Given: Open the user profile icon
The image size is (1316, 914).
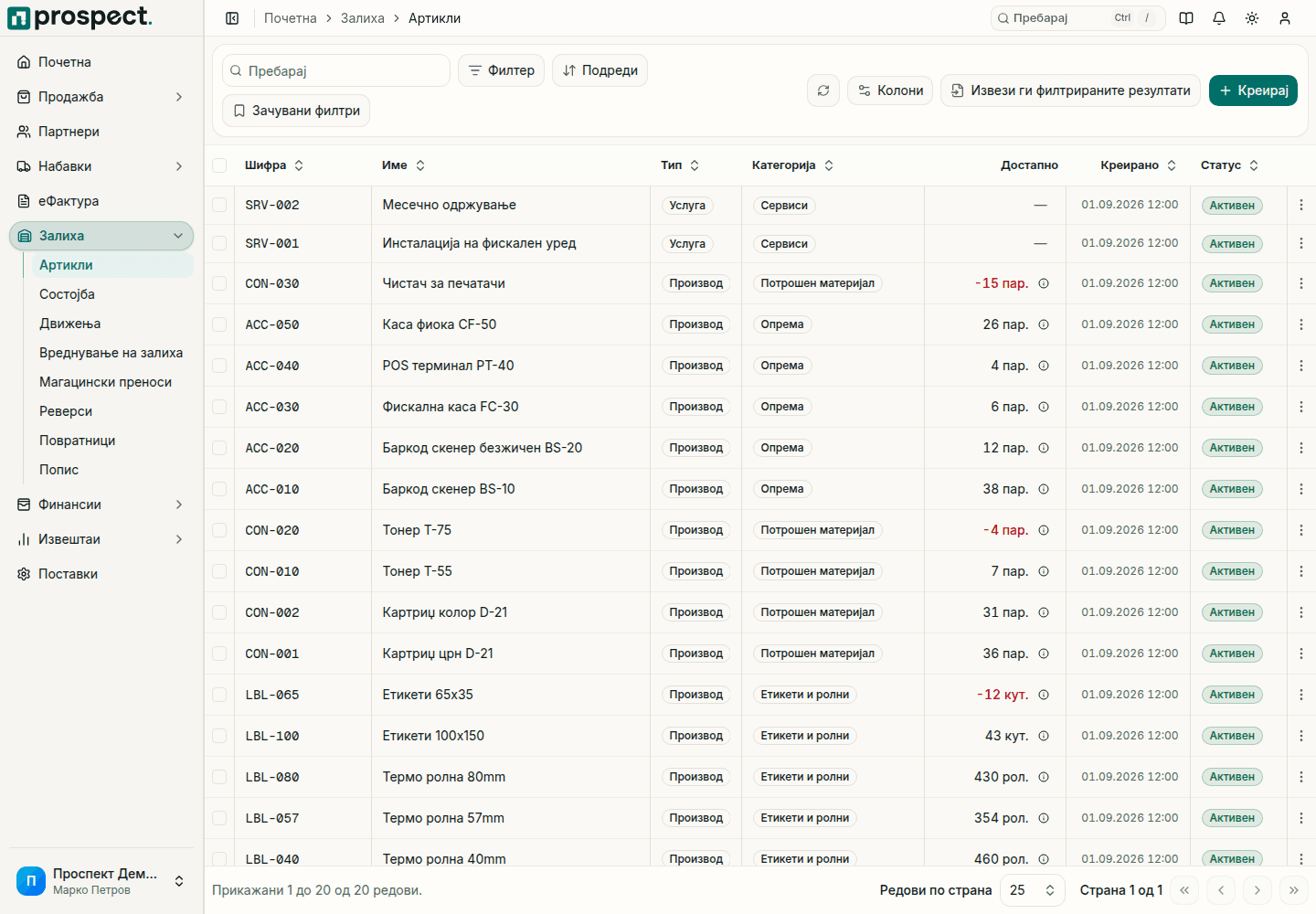Looking at the screenshot, I should tap(1285, 18).
